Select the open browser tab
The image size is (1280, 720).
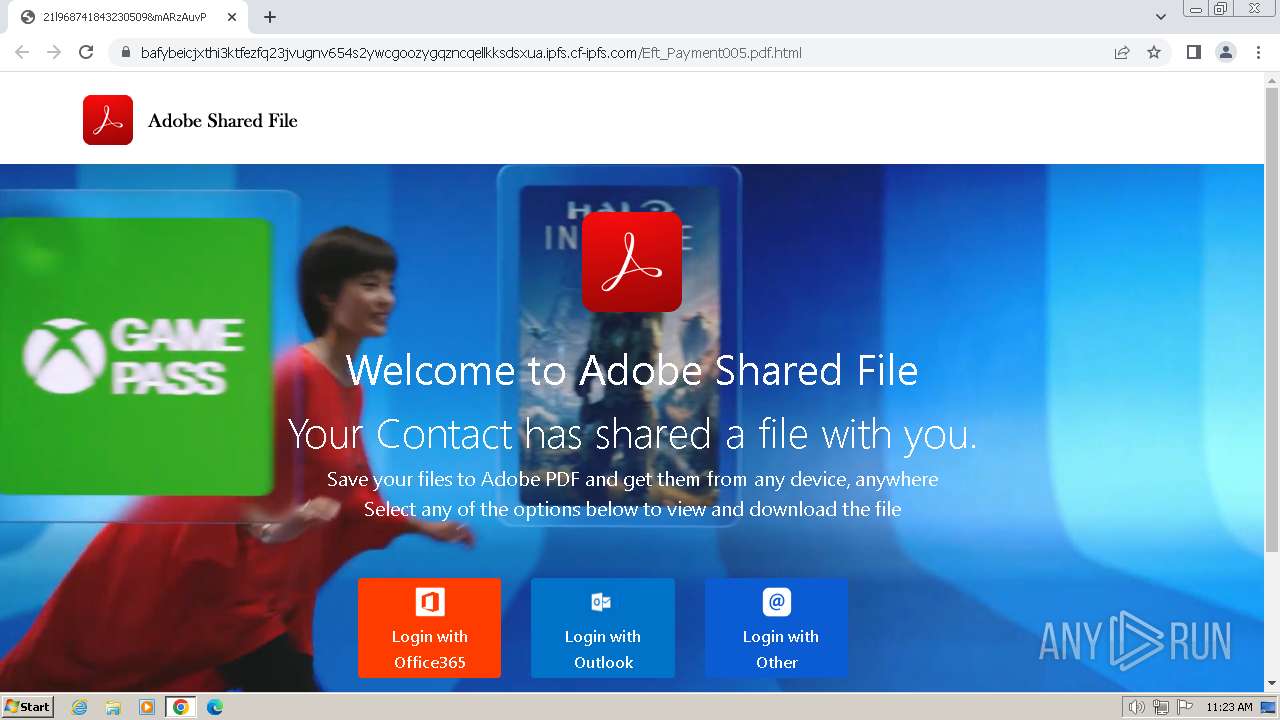pyautogui.click(x=127, y=17)
